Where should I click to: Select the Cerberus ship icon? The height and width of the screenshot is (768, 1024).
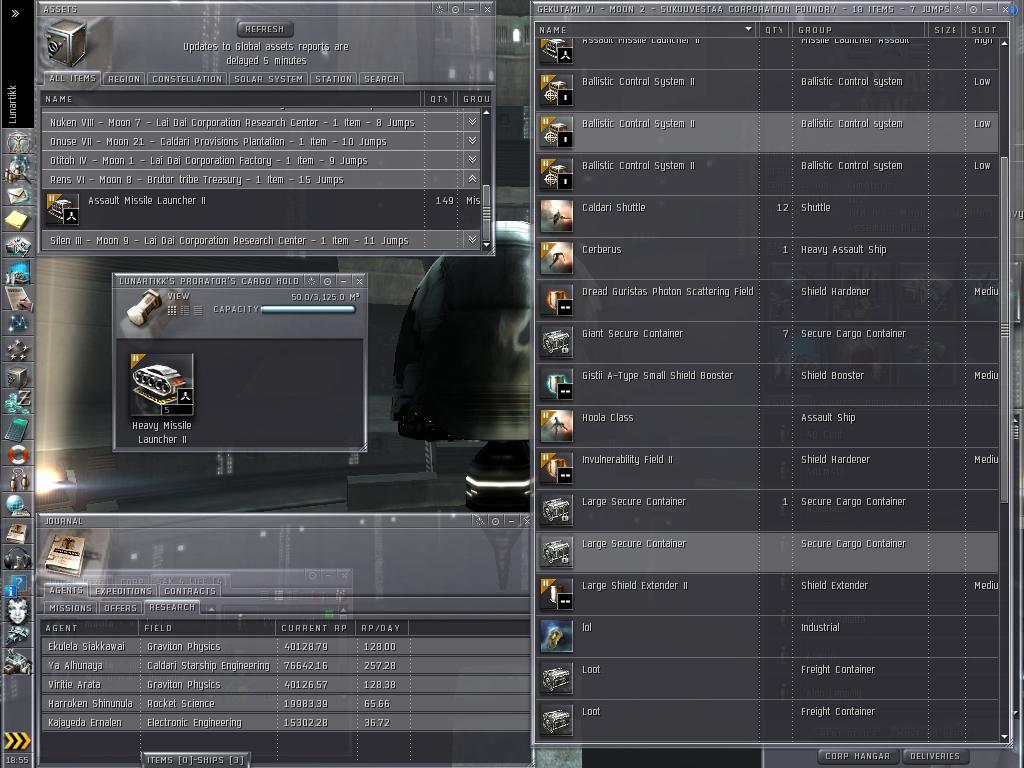point(556,258)
